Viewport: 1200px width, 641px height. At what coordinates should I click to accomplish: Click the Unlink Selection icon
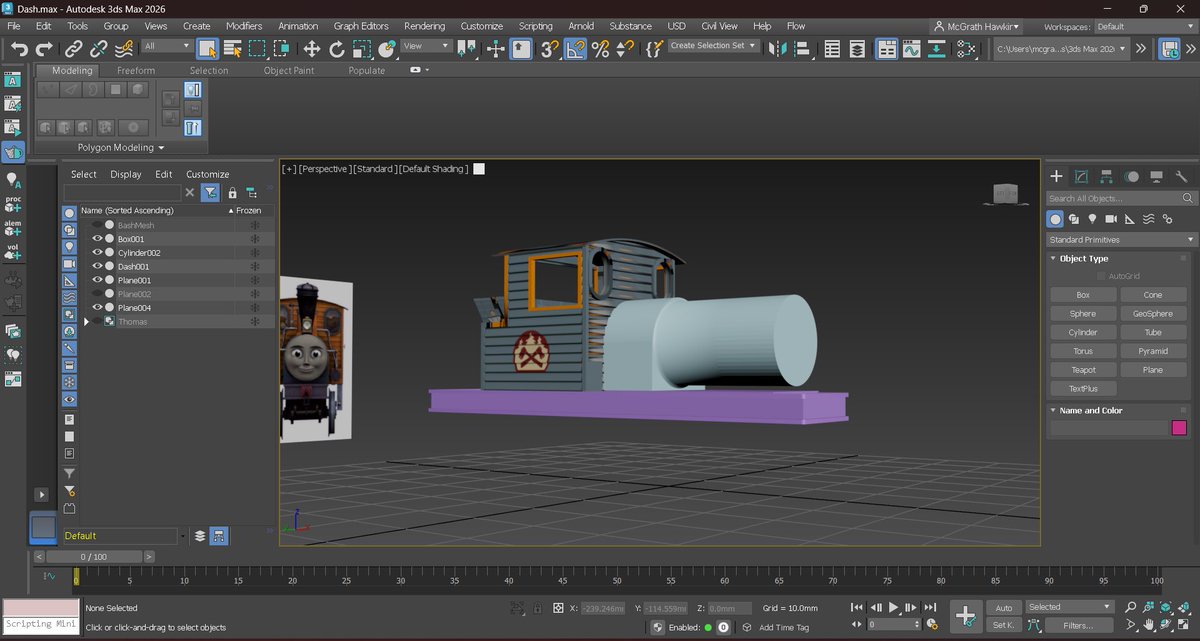99,48
